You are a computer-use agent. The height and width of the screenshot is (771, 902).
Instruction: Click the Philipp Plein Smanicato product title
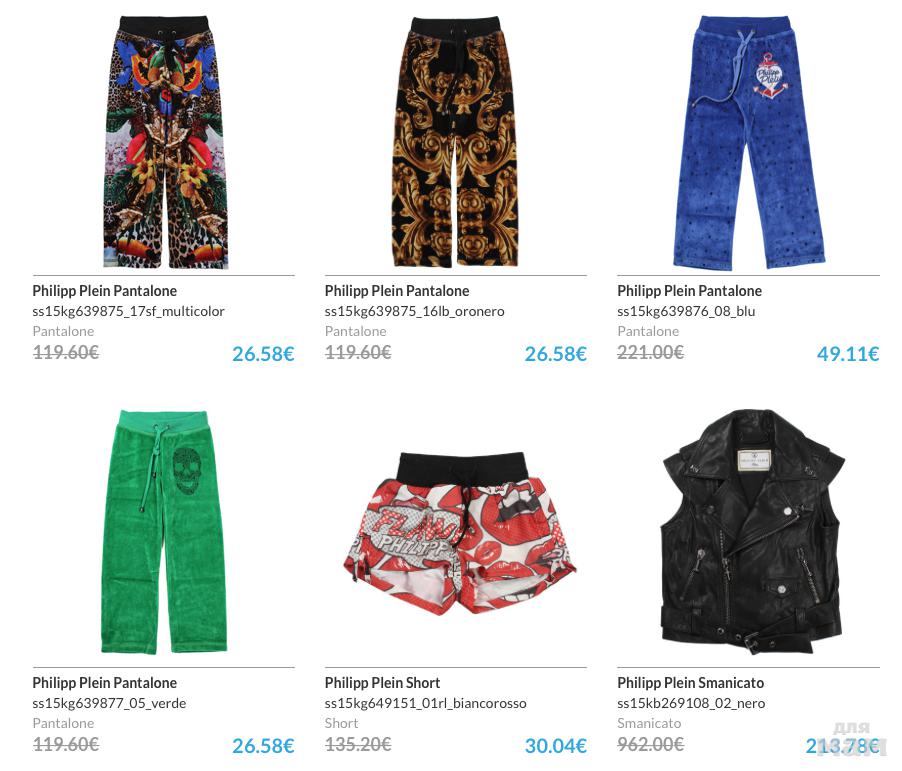690,683
